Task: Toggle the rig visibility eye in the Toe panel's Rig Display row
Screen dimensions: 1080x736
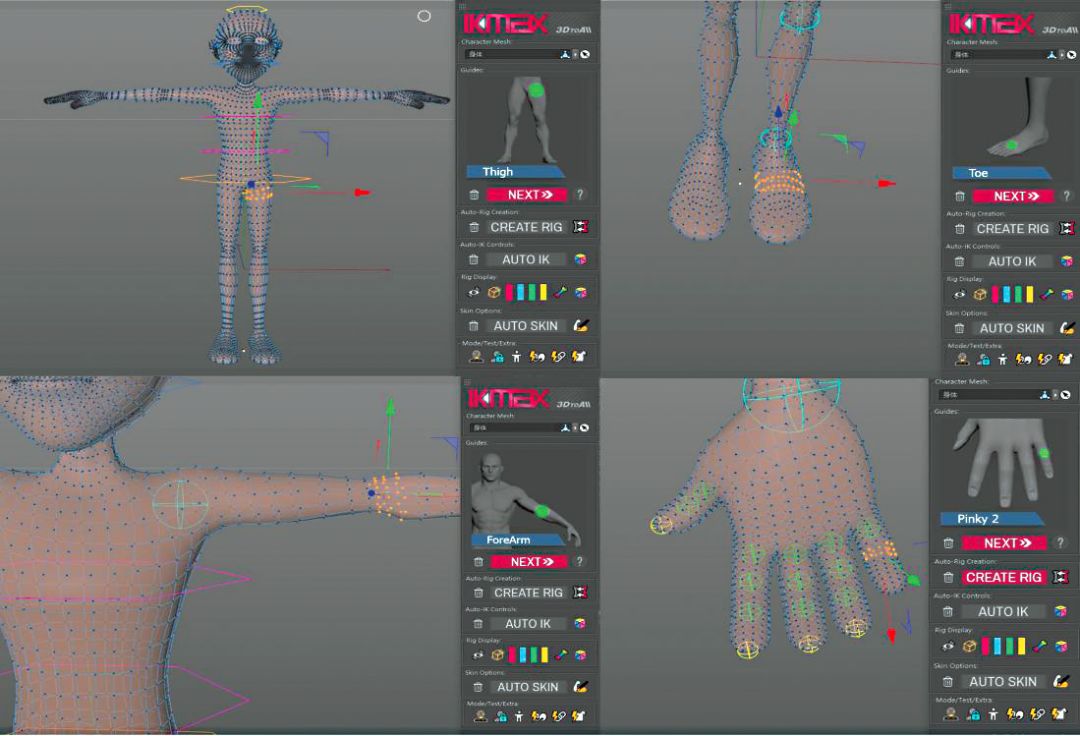Action: 959,295
